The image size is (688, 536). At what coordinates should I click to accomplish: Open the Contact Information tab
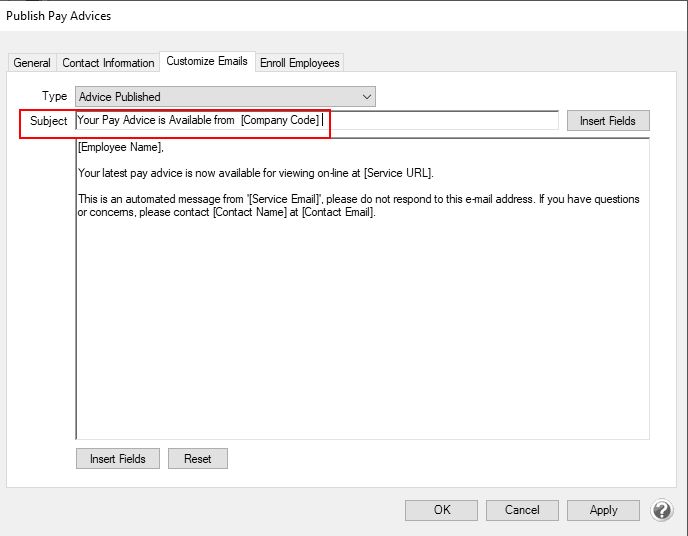(x=108, y=63)
